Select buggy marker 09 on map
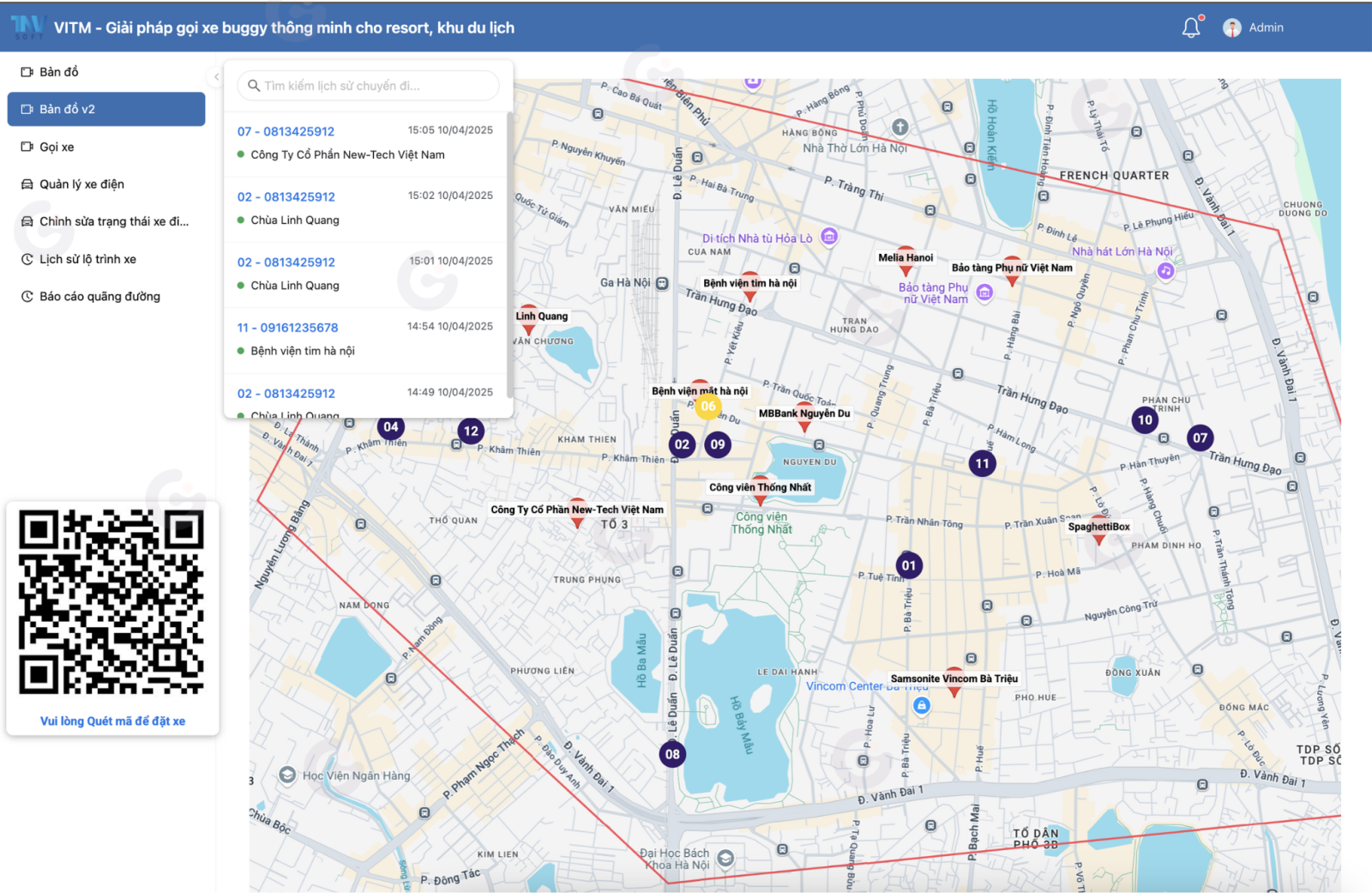 click(x=718, y=443)
